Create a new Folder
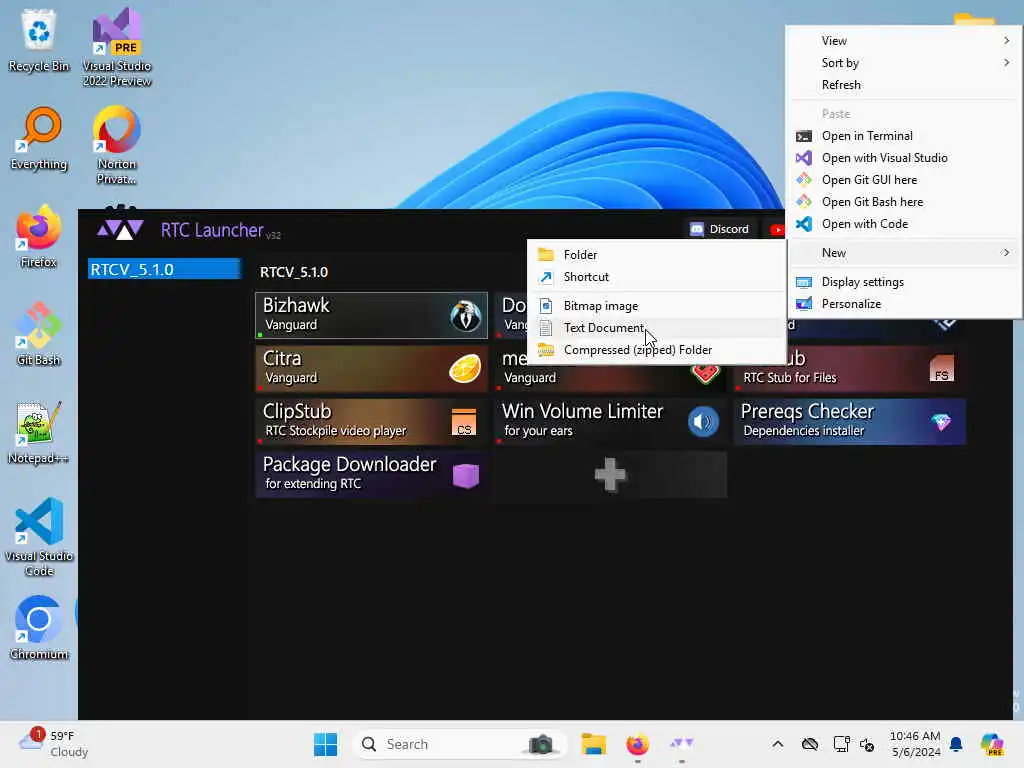1024x768 pixels. (656, 255)
